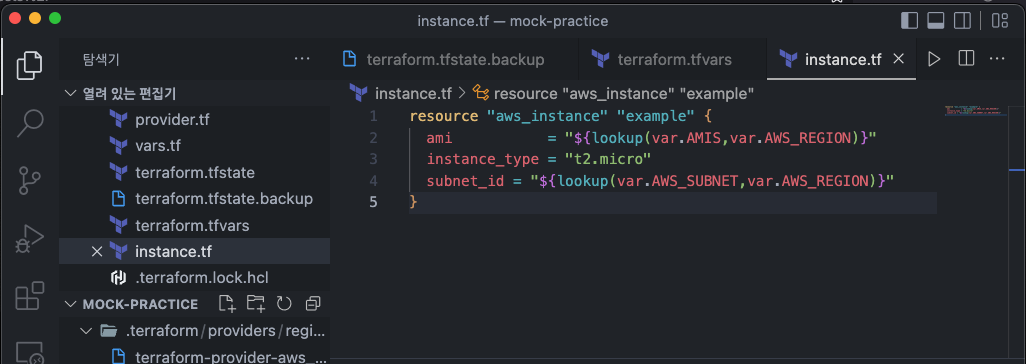Toggle the bottom panel layout button
1026x364 pixels.
(936, 21)
